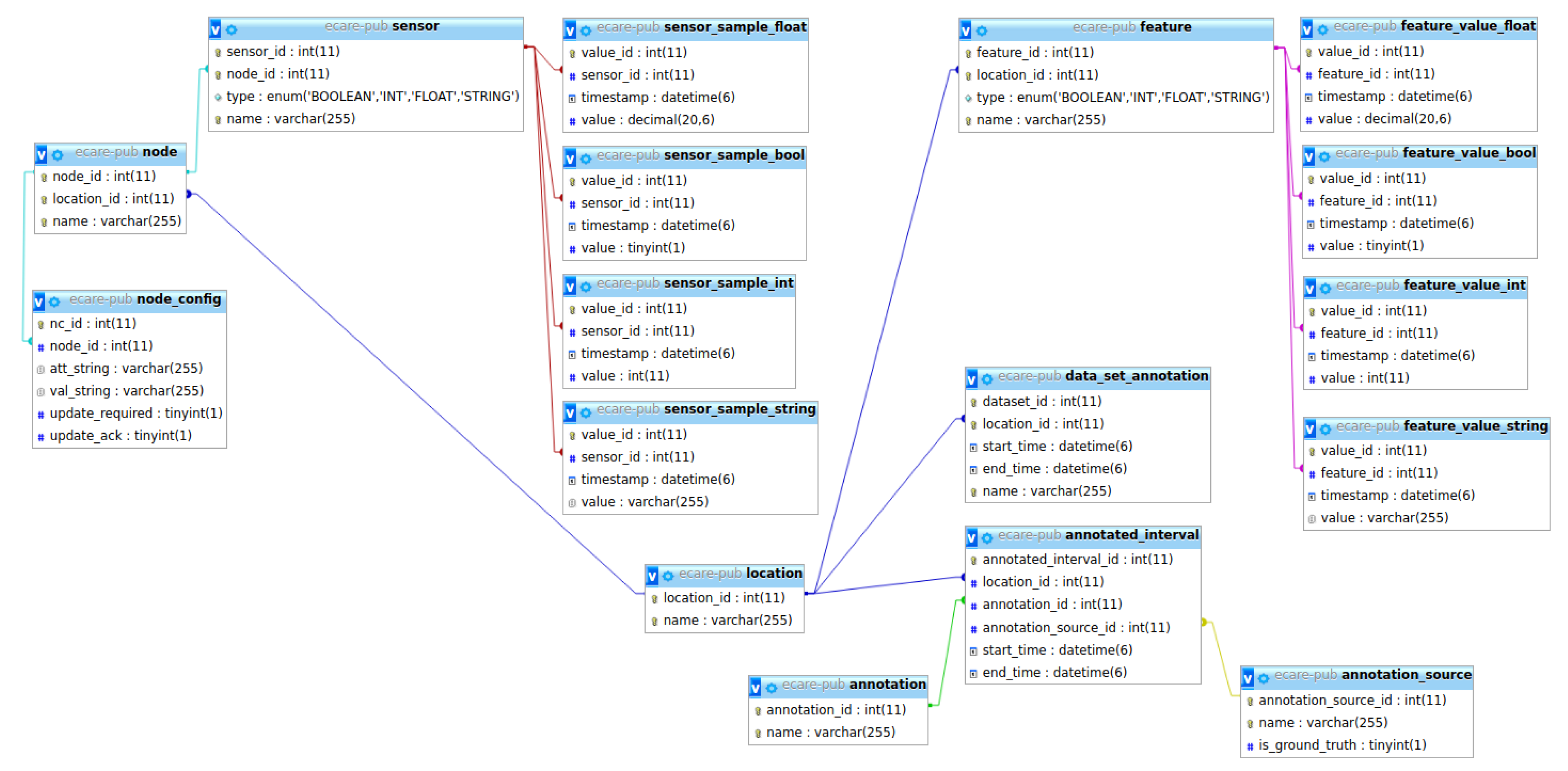1568x771 pixels.
Task: Open gear options on location table
Action: [x=668, y=576]
